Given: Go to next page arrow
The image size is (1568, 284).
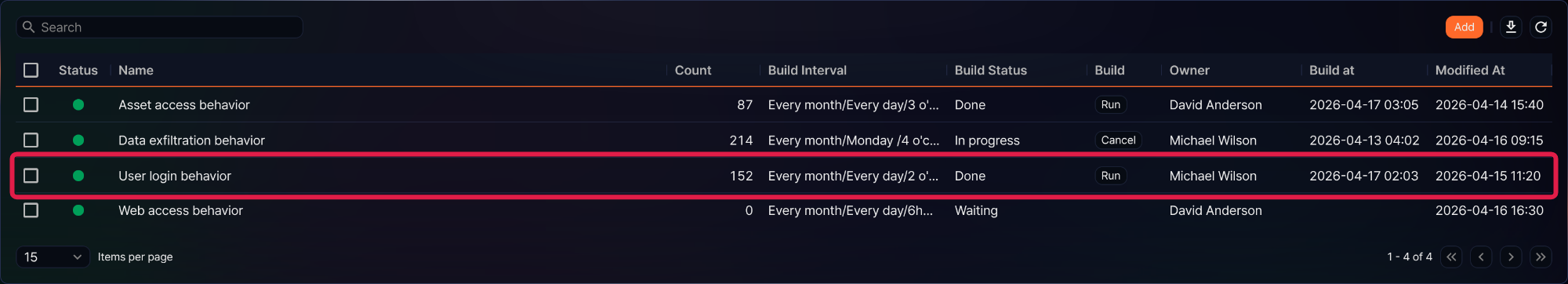Looking at the screenshot, I should [1511, 257].
